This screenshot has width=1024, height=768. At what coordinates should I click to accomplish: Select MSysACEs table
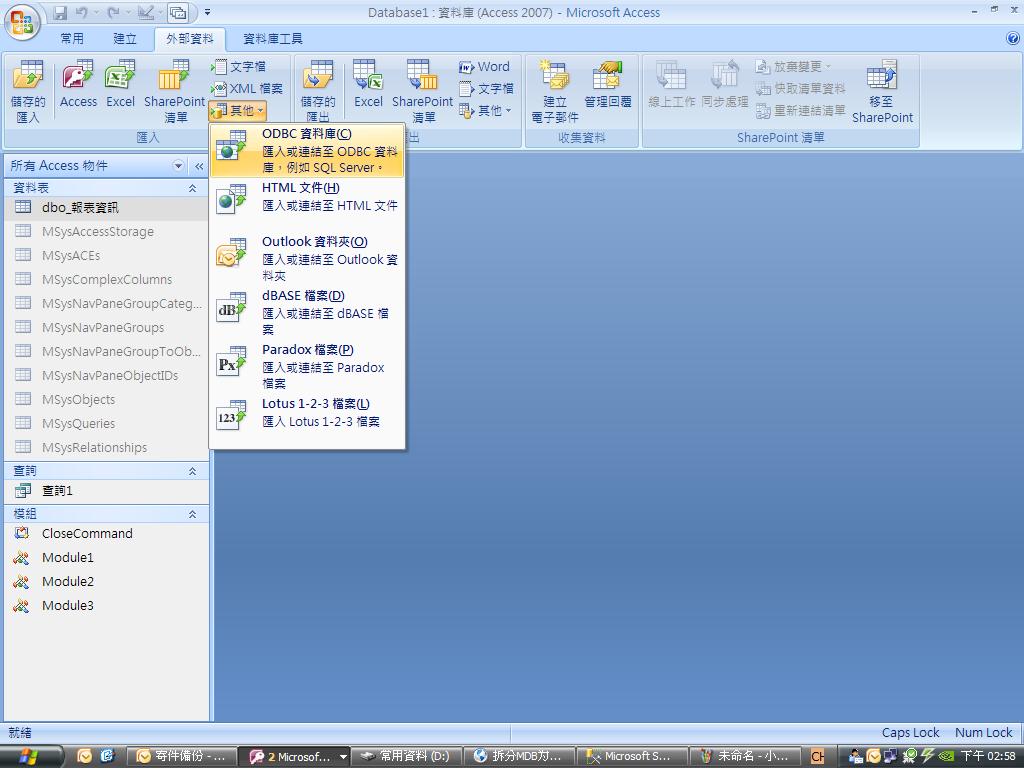[106, 256]
